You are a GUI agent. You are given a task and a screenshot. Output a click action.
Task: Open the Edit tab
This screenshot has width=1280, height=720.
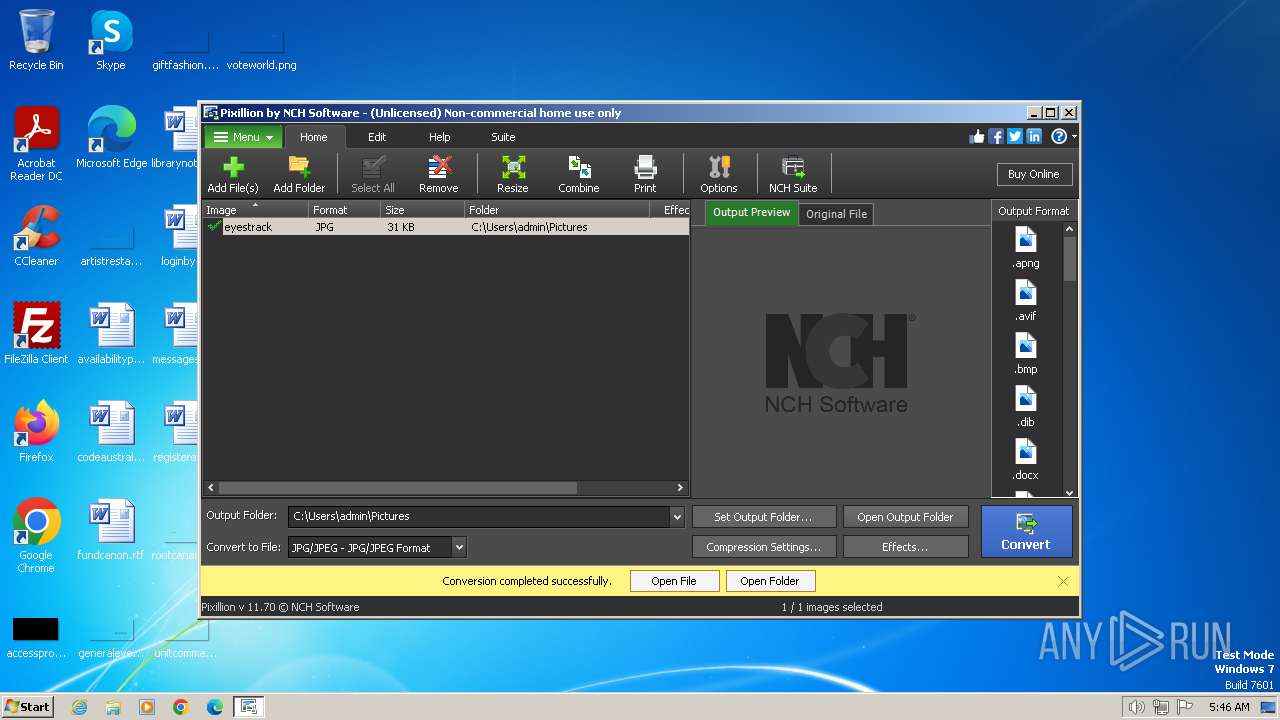377,137
